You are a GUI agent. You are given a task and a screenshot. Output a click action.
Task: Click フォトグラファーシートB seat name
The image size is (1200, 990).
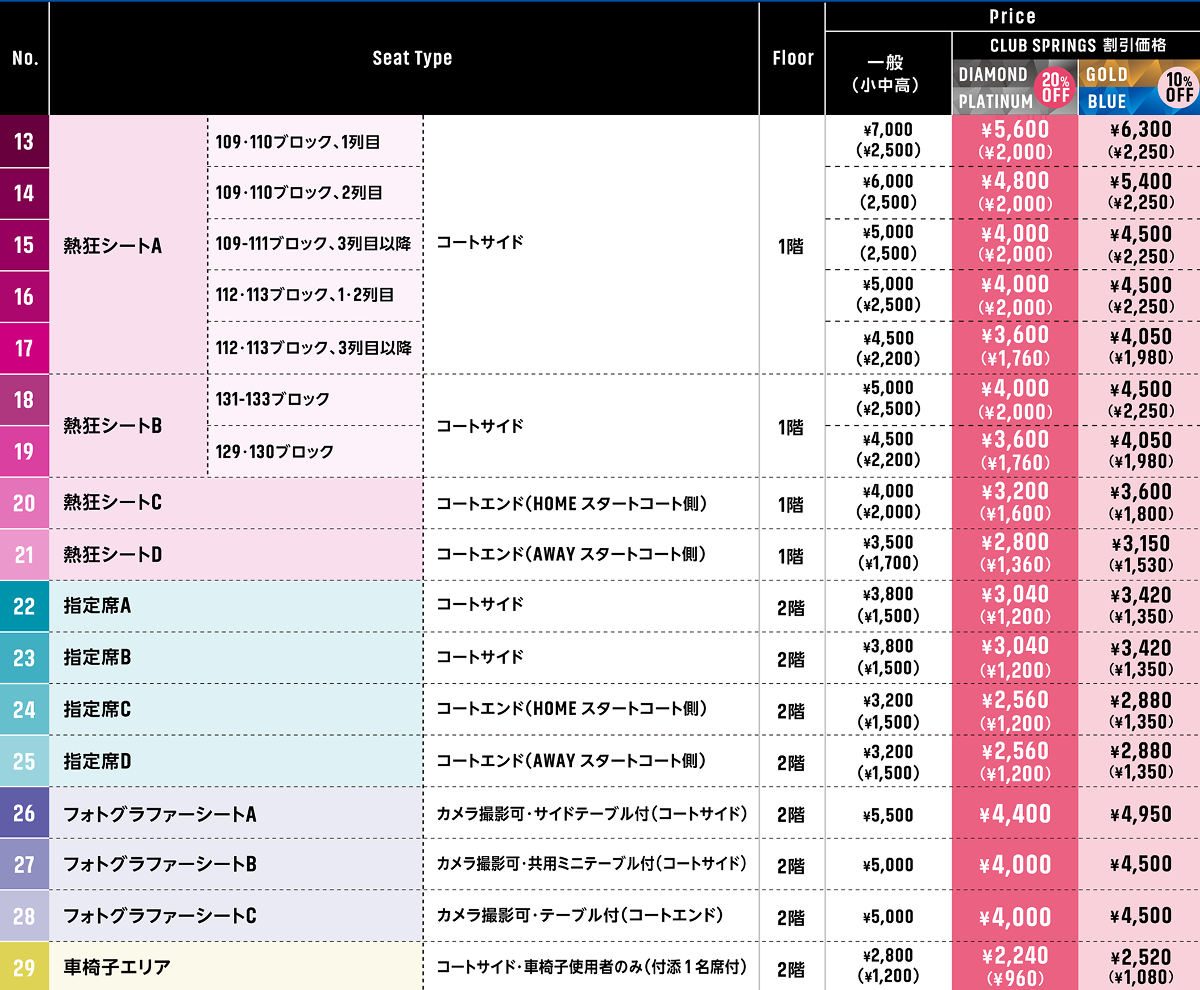click(x=160, y=865)
